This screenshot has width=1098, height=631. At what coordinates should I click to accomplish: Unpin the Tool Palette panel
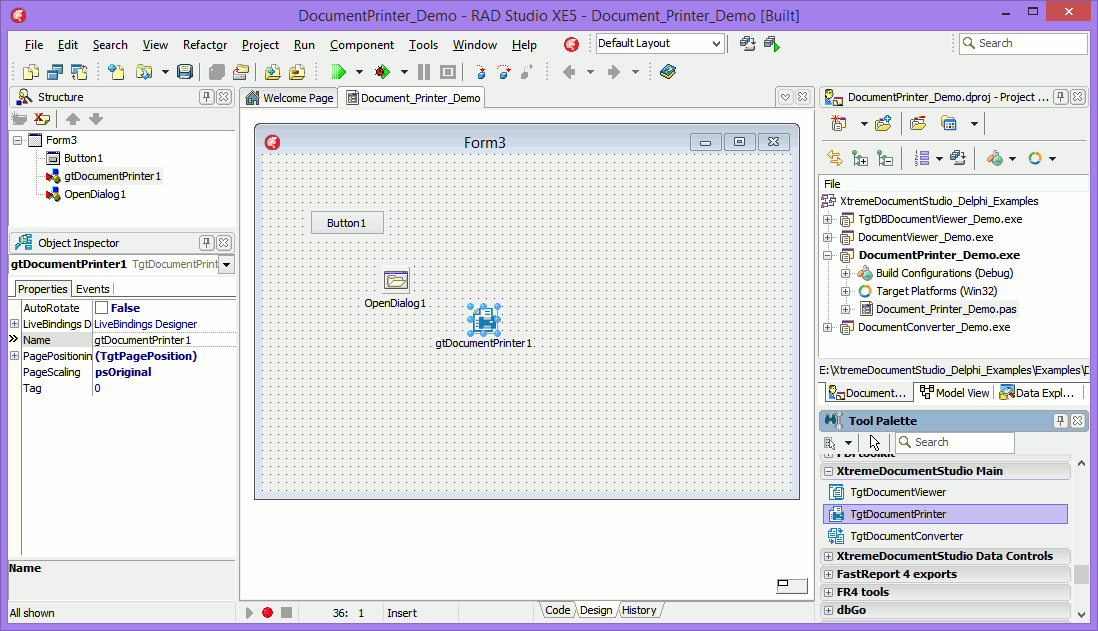pyautogui.click(x=1060, y=421)
